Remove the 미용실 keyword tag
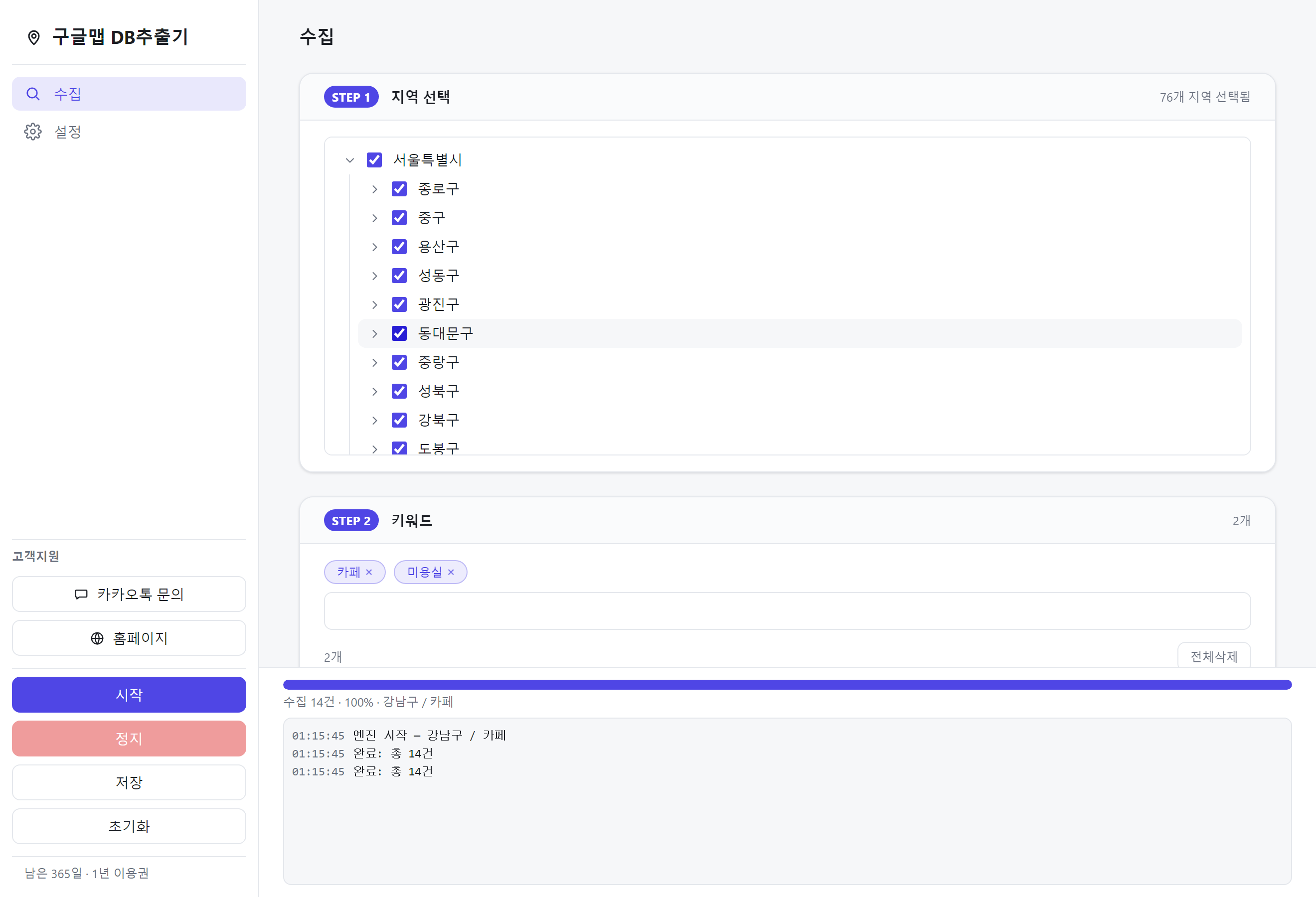Screen dimensions: 1316x897 click(x=451, y=572)
